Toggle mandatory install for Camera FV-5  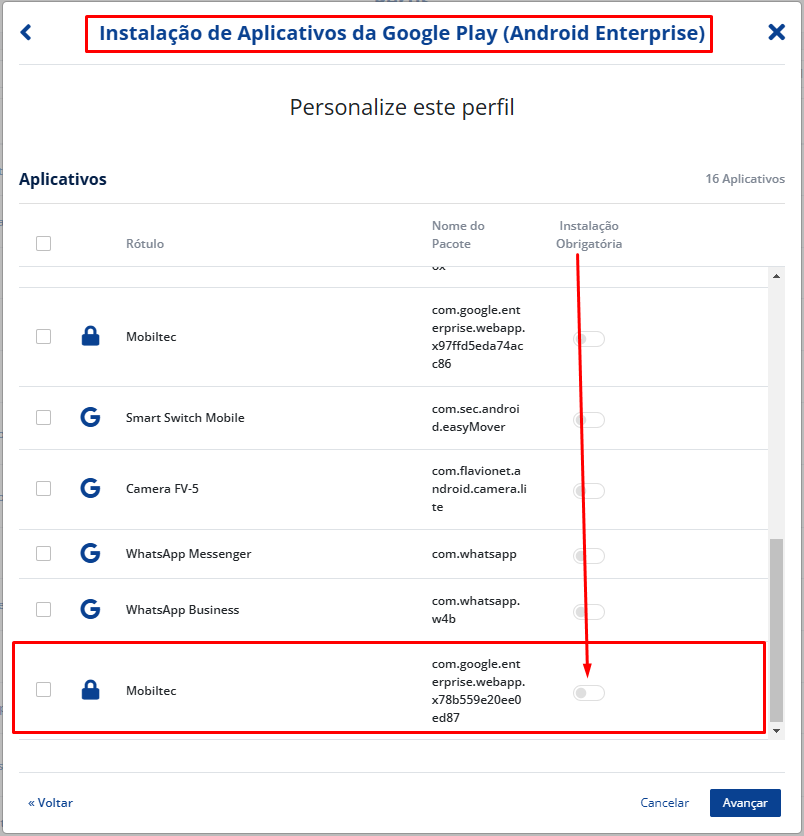click(589, 491)
